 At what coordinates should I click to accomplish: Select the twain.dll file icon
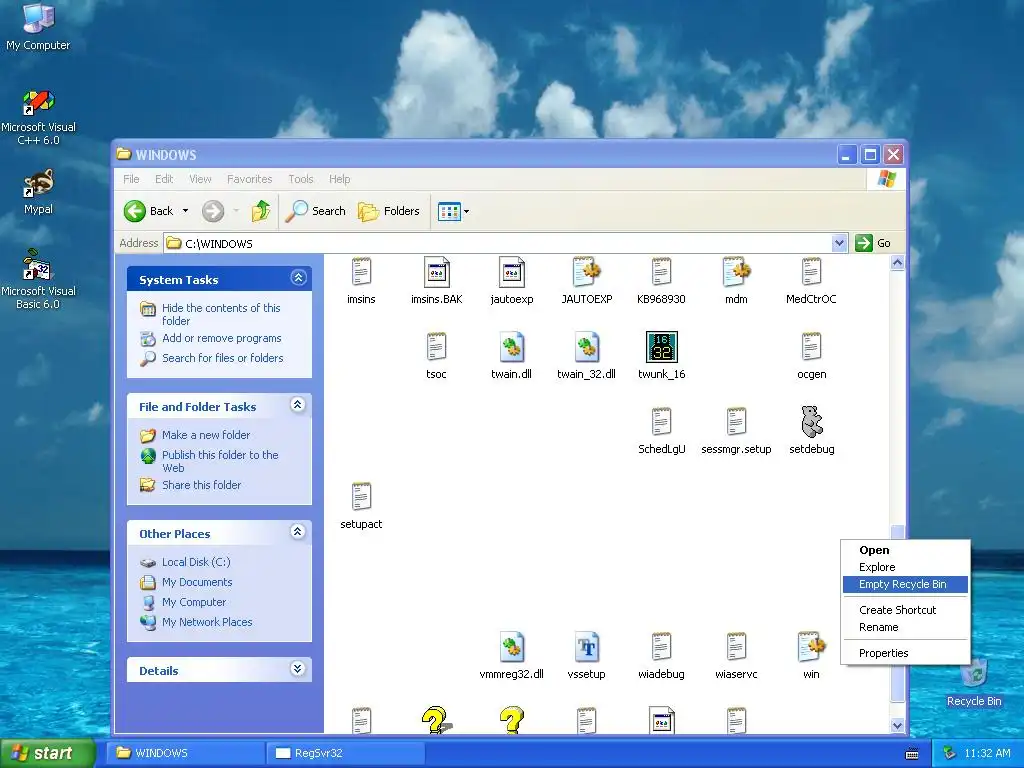click(x=511, y=347)
